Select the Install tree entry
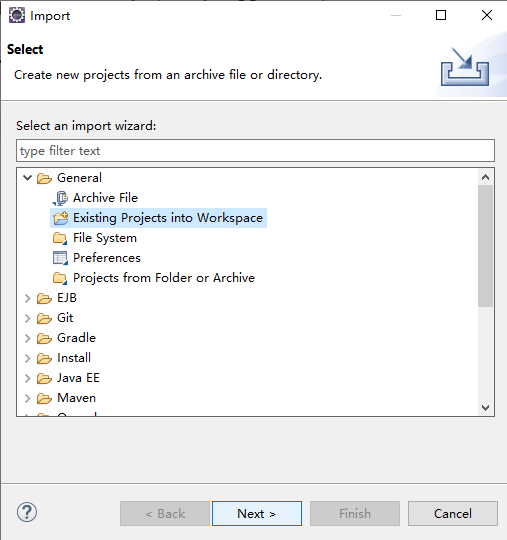507x540 pixels. point(74,358)
